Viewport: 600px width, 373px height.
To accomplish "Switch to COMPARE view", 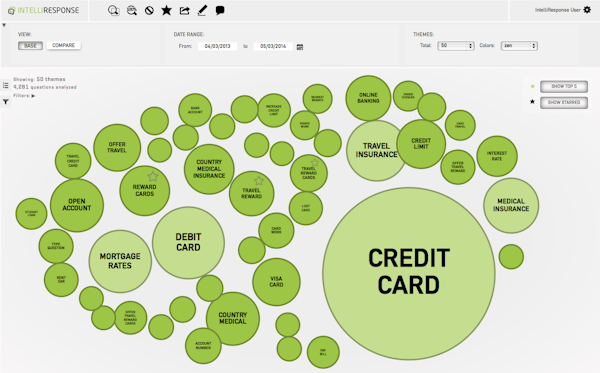I will click(64, 45).
